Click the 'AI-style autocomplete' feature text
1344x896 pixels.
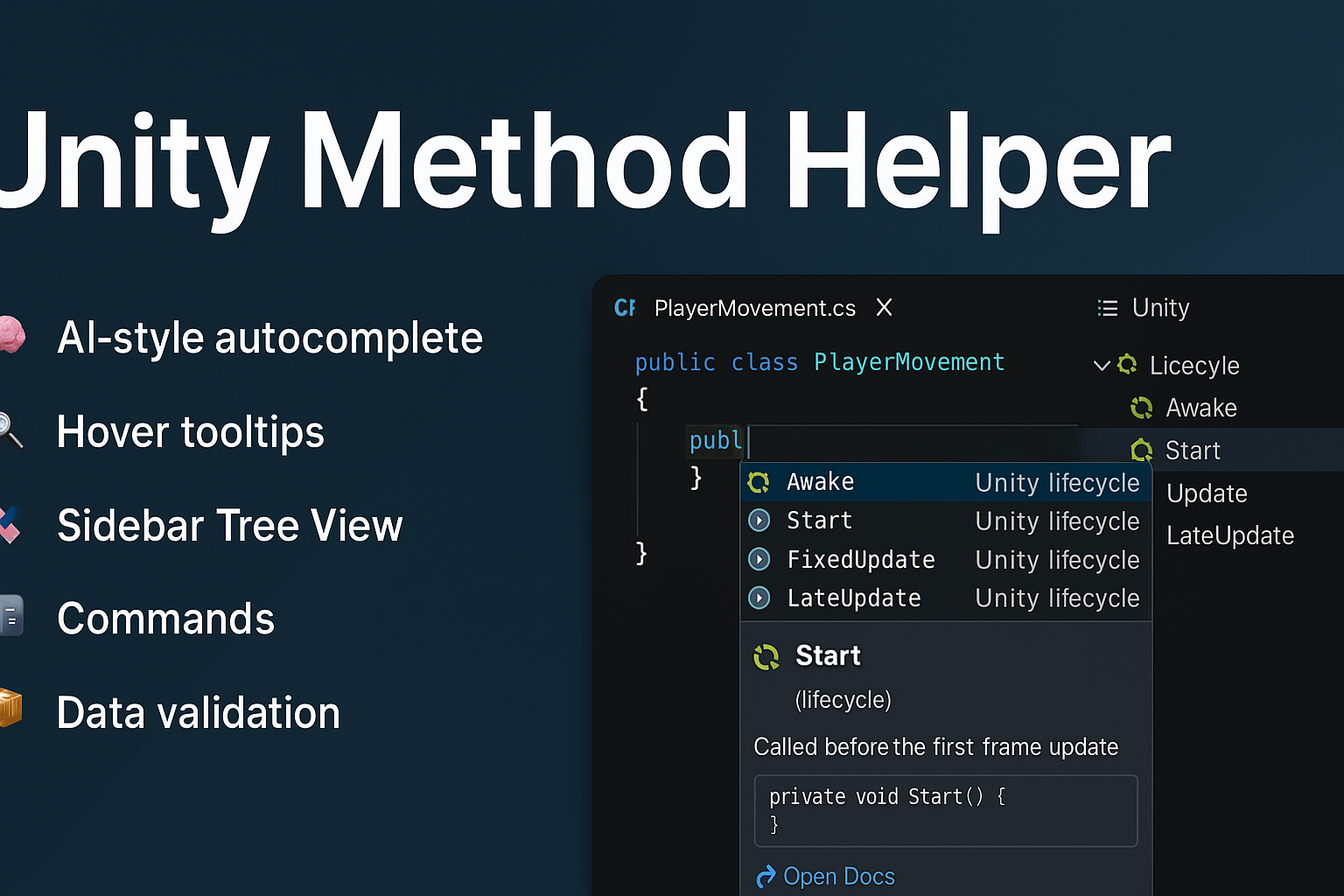click(x=269, y=338)
